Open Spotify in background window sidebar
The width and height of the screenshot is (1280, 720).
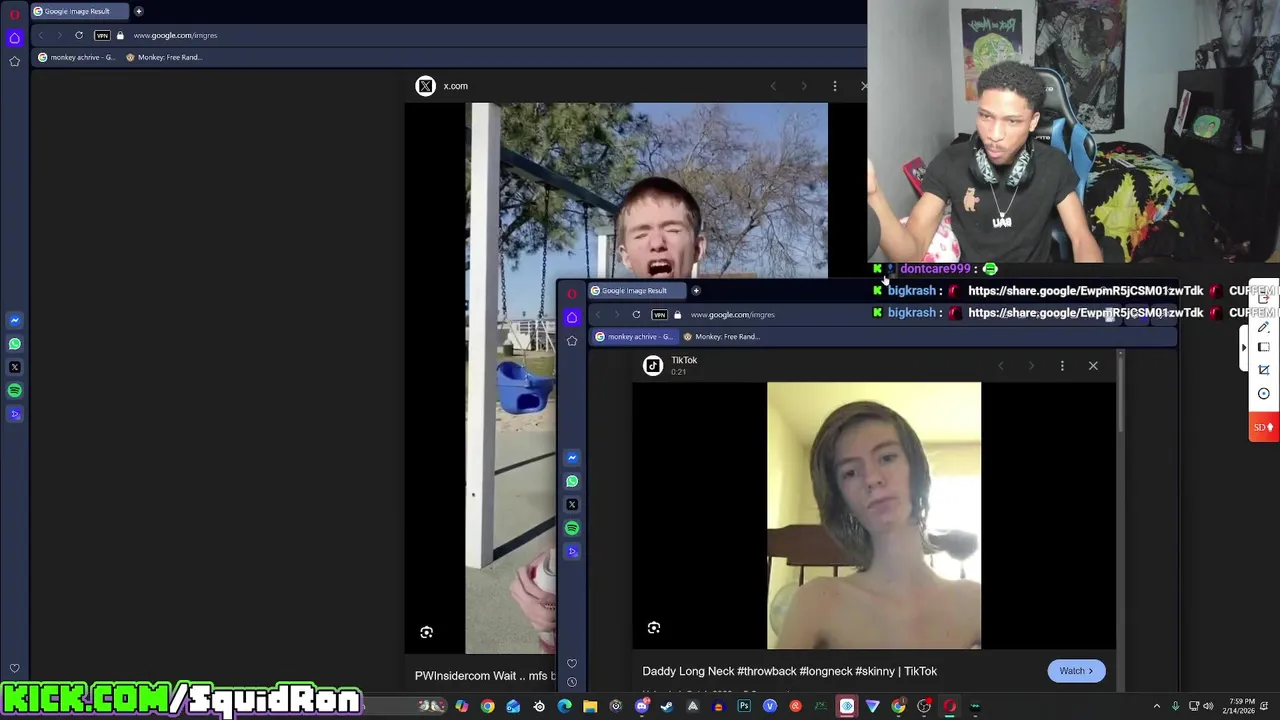point(14,390)
